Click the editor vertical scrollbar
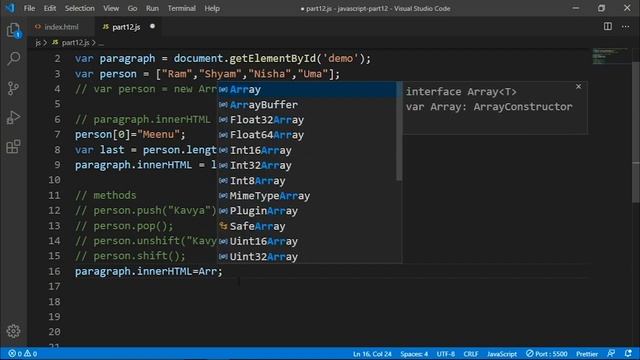This screenshot has height=360, width=640. (x=636, y=131)
